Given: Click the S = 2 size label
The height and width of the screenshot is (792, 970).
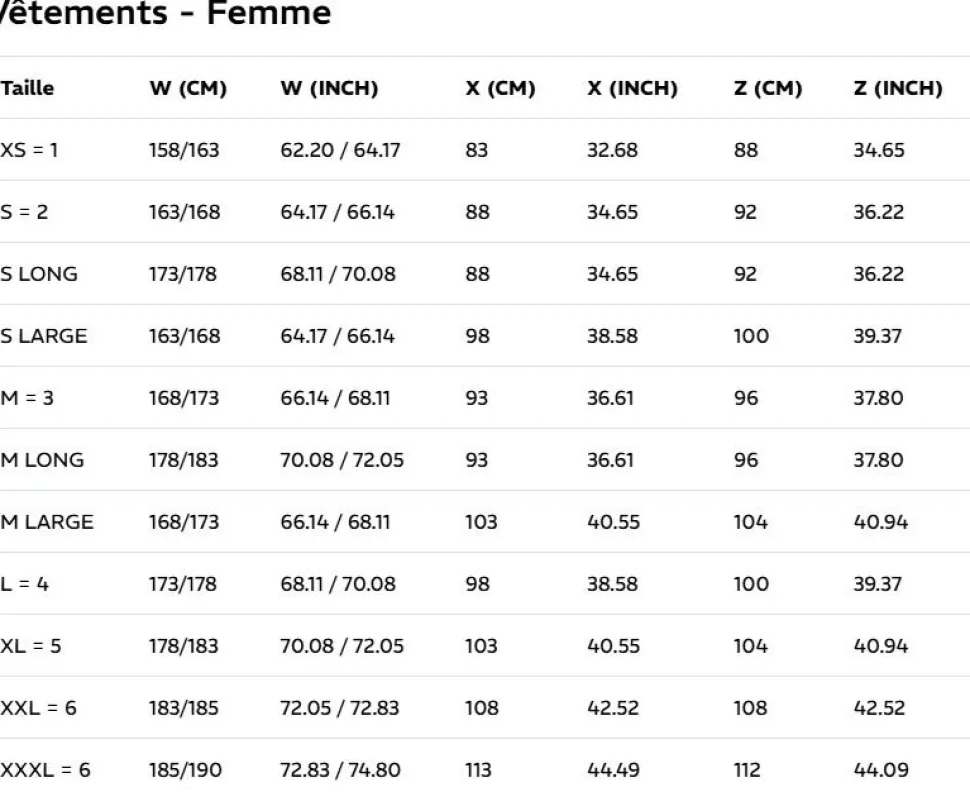Looking at the screenshot, I should pos(24,212).
